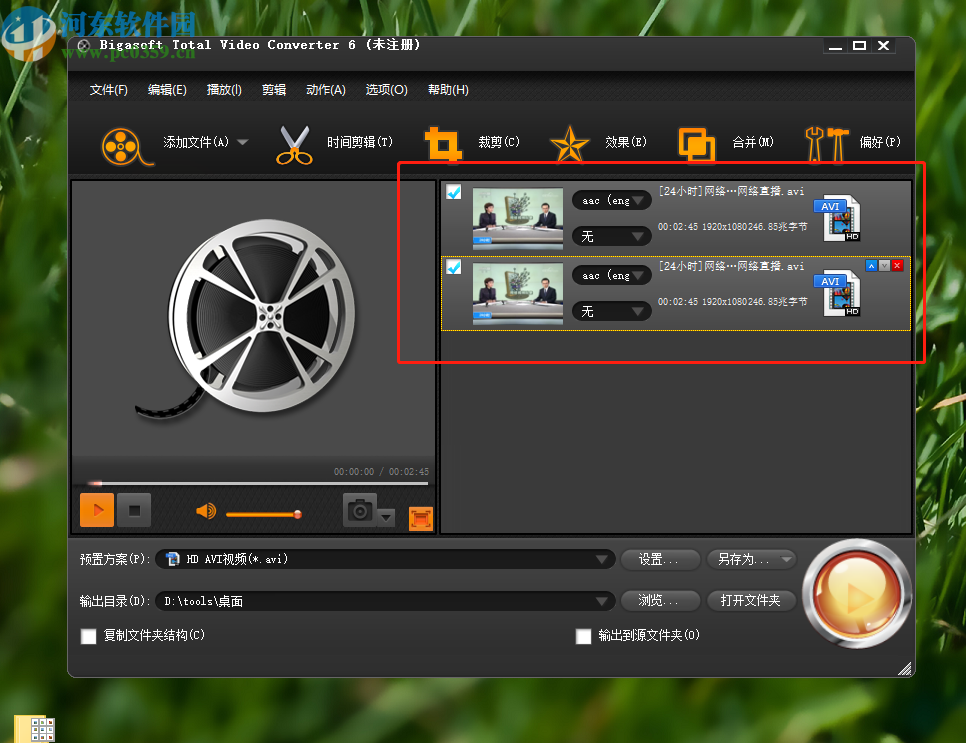Toggle full screen preview icon
The height and width of the screenshot is (743, 966).
click(x=421, y=519)
